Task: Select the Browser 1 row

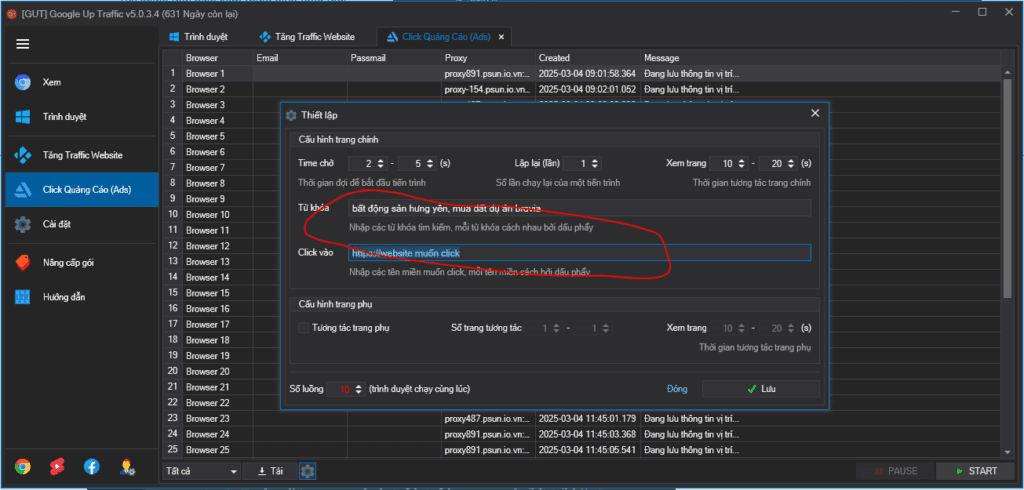Action: click(x=581, y=73)
